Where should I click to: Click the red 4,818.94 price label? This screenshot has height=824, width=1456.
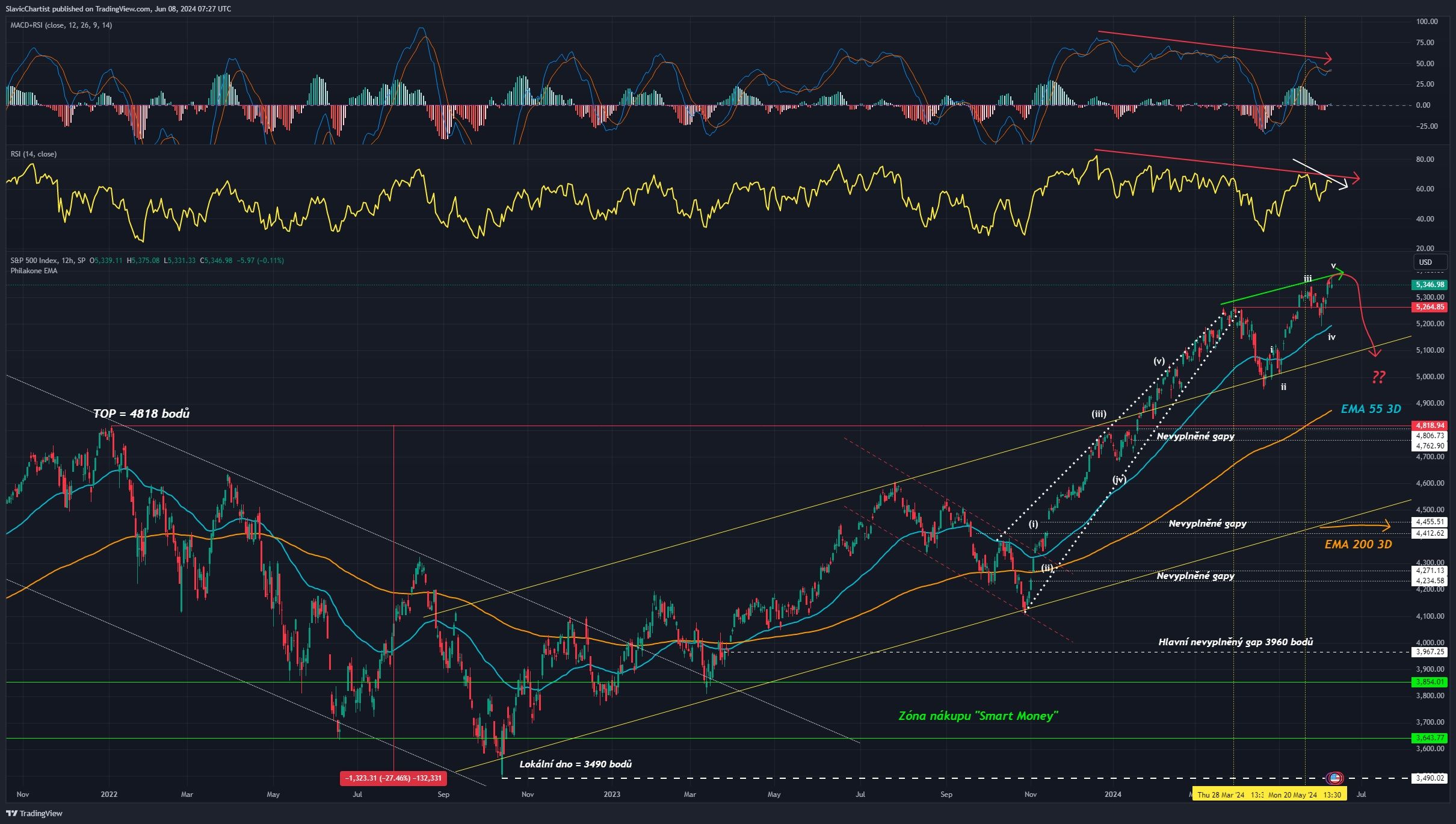1430,426
